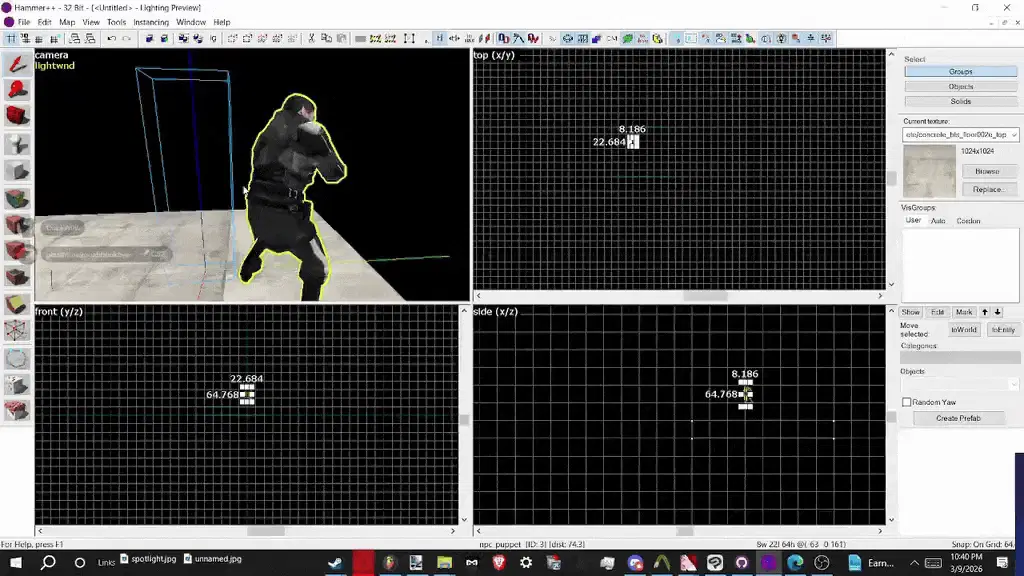Image resolution: width=1024 pixels, height=576 pixels.
Task: Switch to the Cordon VisGroups tab
Action: [x=968, y=221]
